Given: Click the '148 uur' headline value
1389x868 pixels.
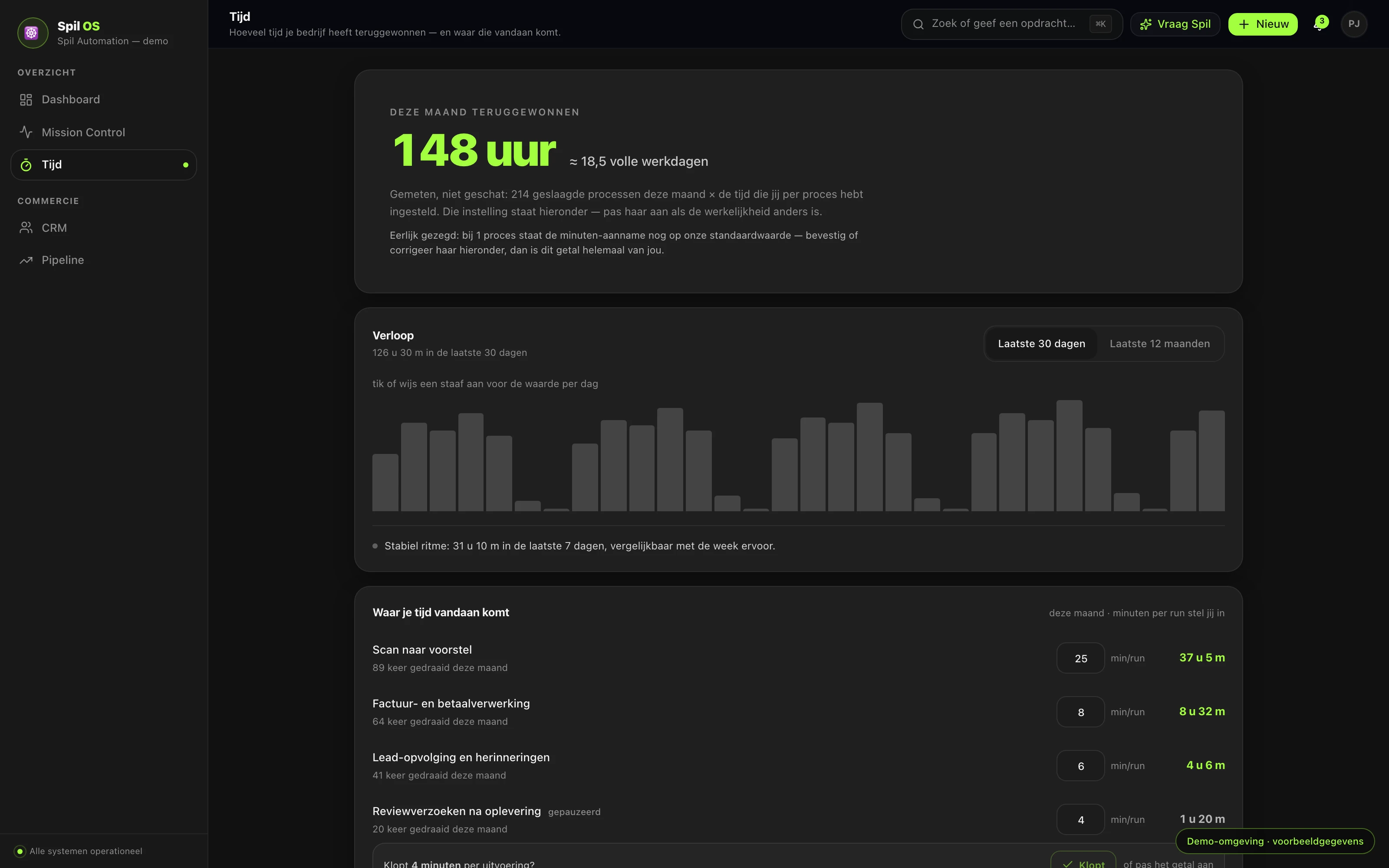Looking at the screenshot, I should tap(474, 151).
